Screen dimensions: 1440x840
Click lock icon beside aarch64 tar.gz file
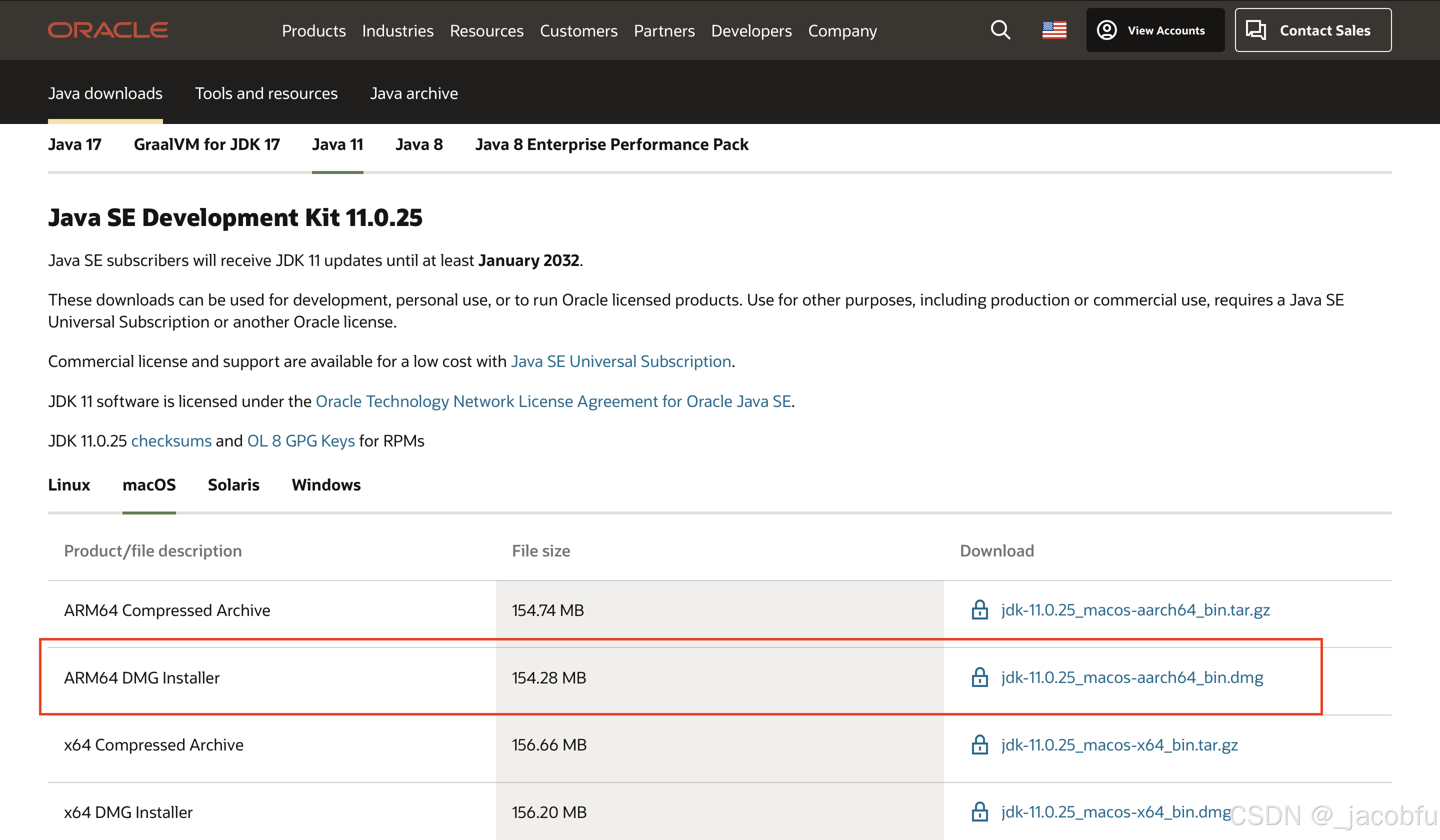pos(979,609)
